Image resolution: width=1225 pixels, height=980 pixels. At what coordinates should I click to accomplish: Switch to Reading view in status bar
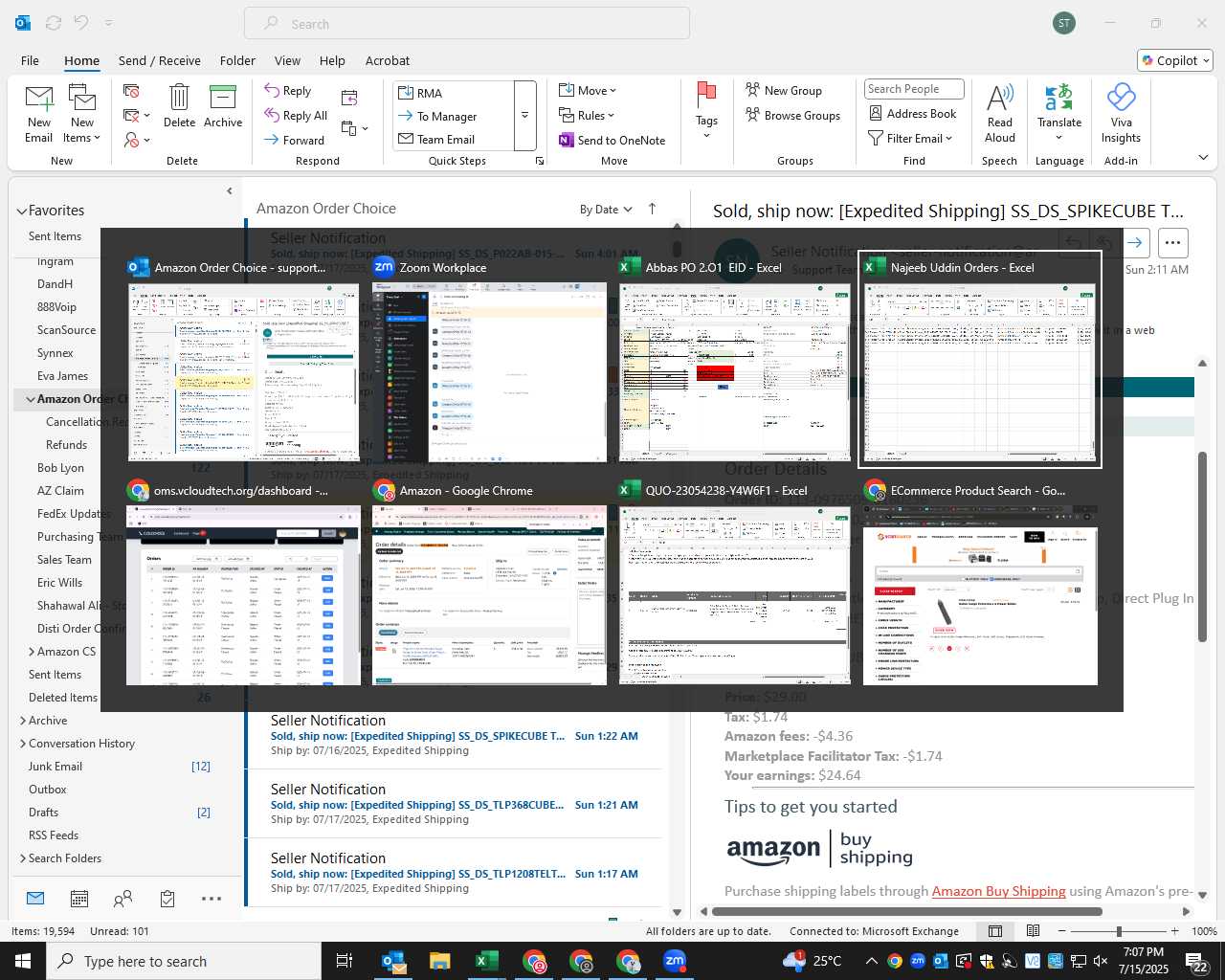tap(1034, 931)
